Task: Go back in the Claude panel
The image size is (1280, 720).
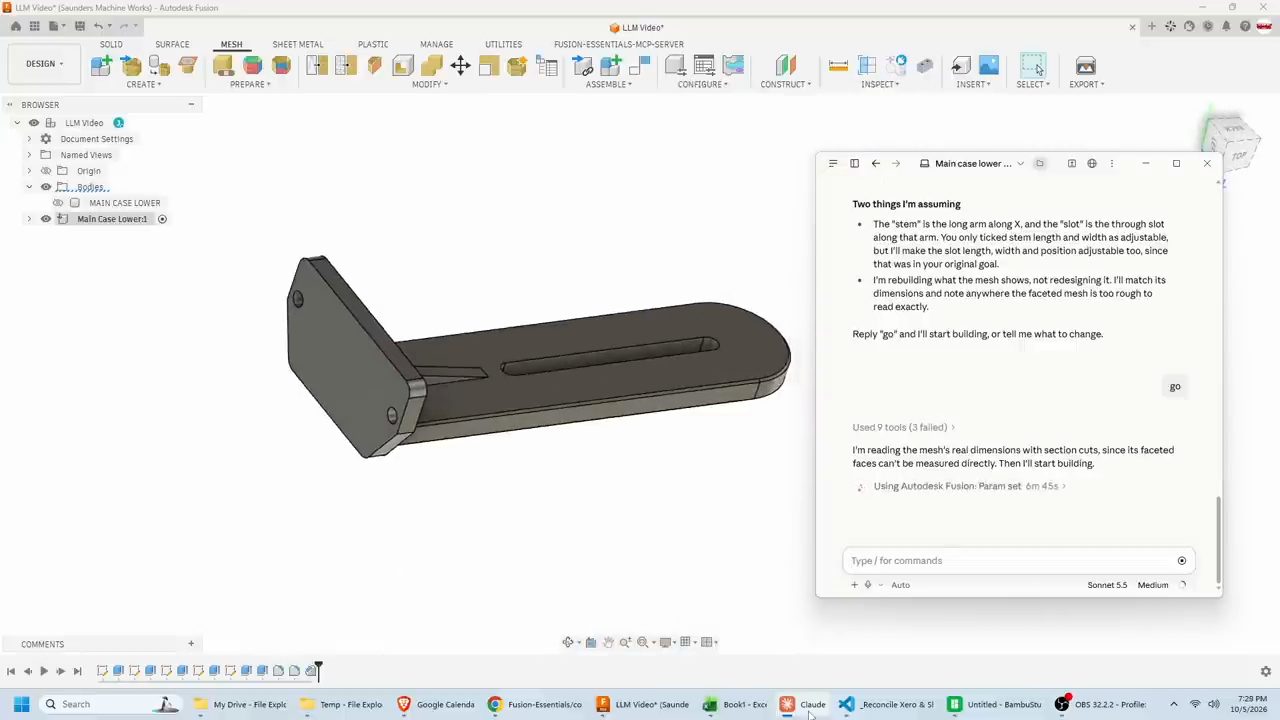Action: pyautogui.click(x=875, y=163)
